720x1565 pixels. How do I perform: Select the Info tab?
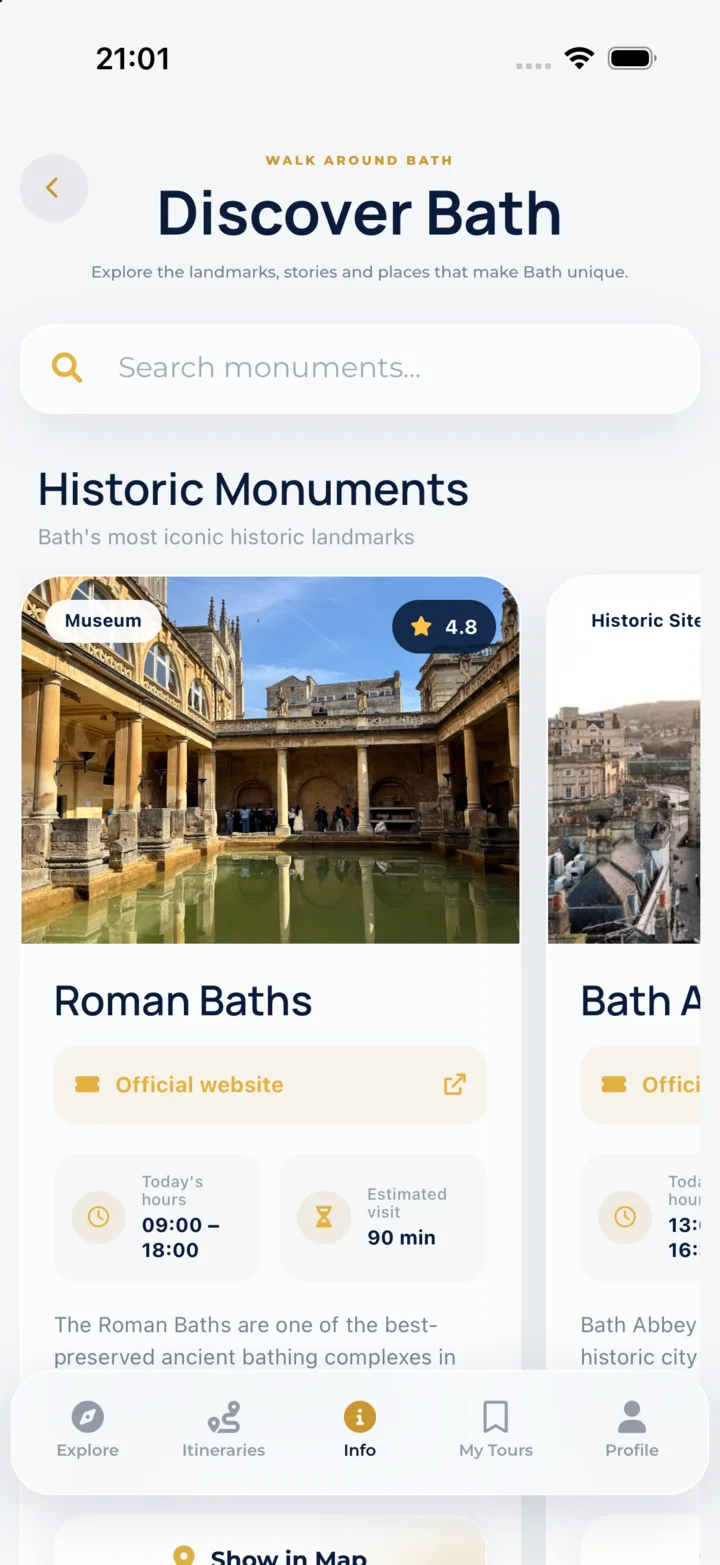click(360, 1431)
